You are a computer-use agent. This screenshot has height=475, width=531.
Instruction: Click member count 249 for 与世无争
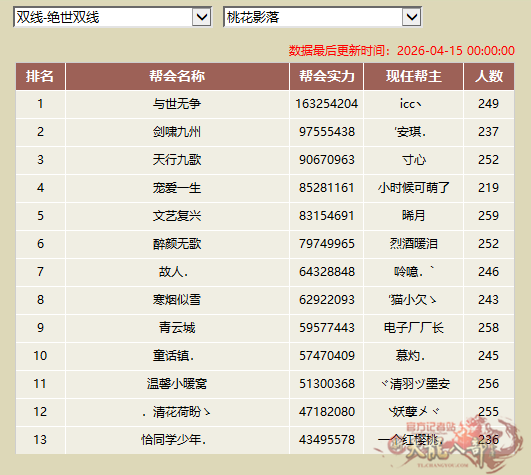[x=488, y=104]
